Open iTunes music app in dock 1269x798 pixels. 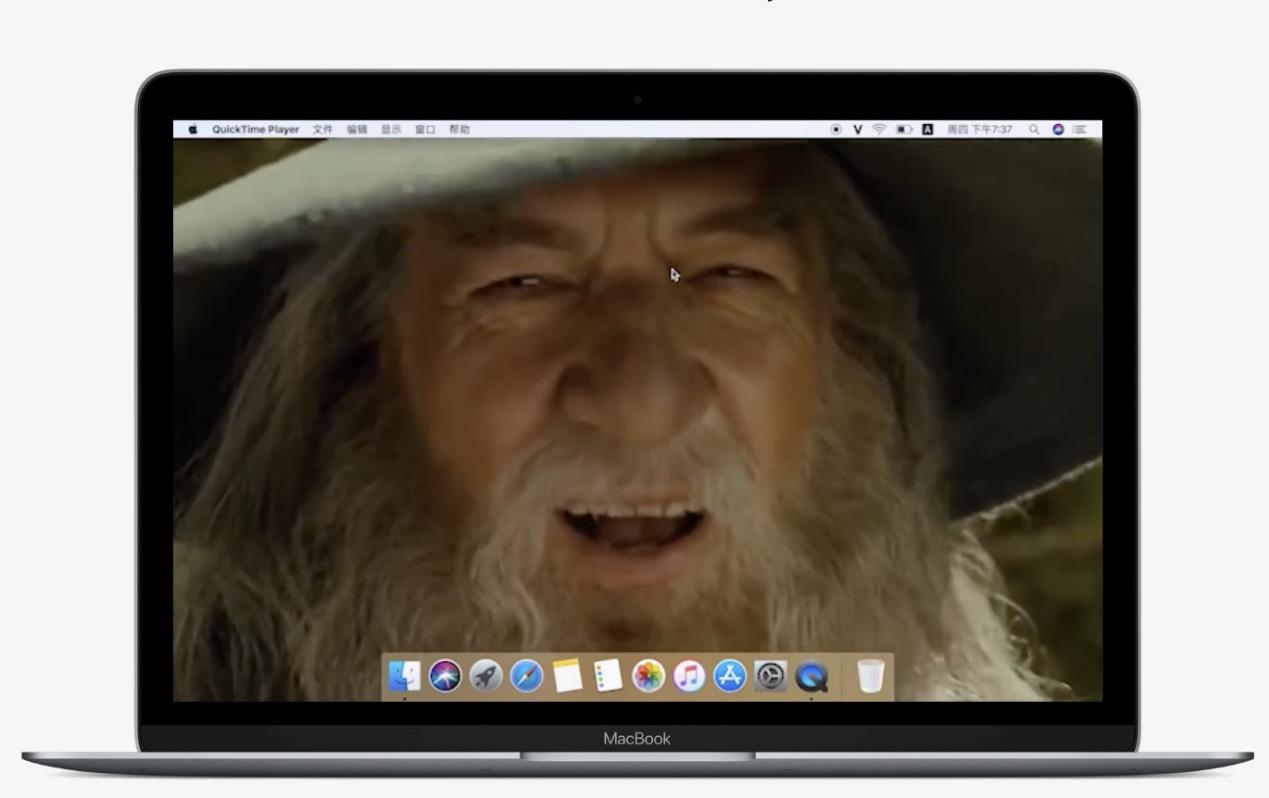pos(689,677)
